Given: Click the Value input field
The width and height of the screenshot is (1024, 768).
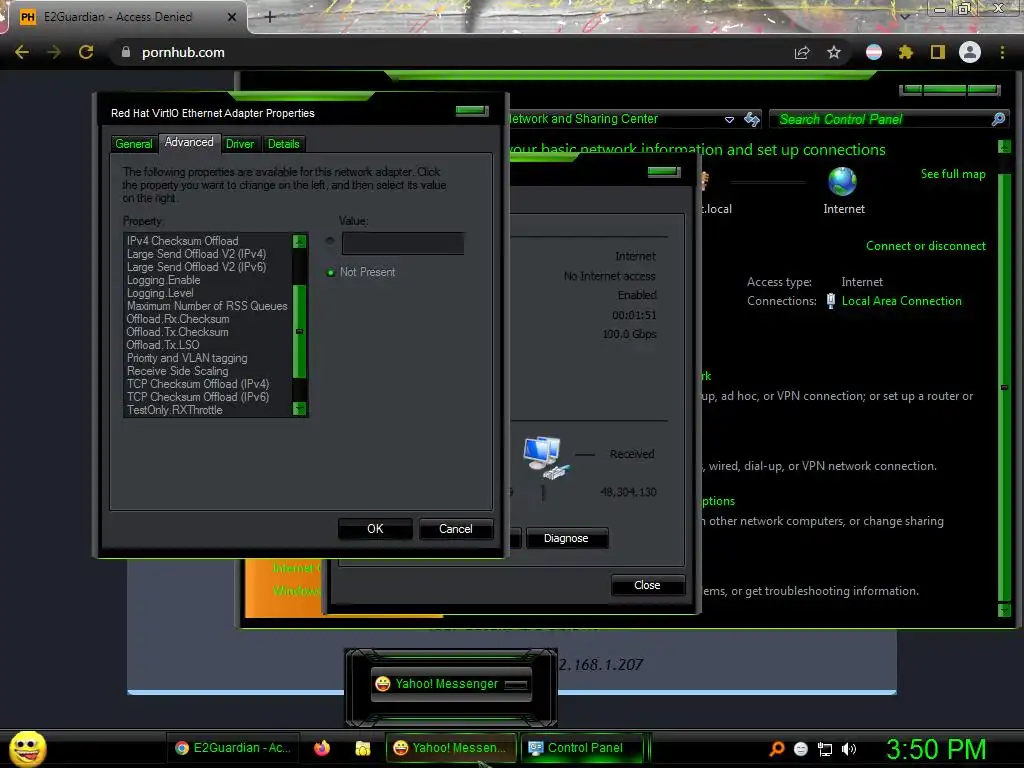Looking at the screenshot, I should 403,244.
